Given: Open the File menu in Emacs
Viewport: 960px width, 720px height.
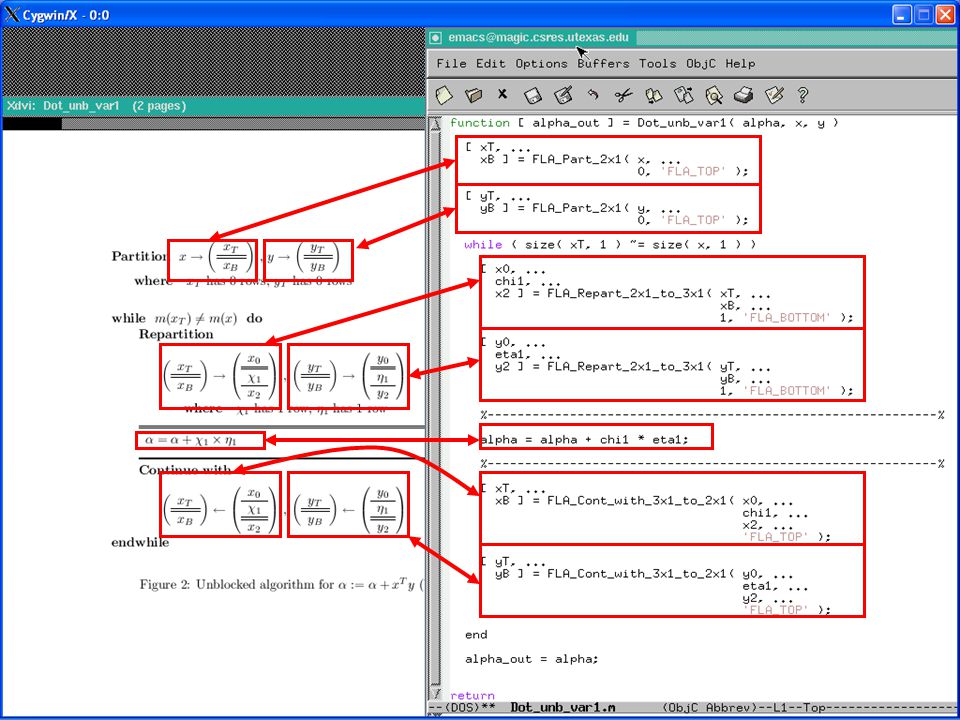Looking at the screenshot, I should pos(451,64).
